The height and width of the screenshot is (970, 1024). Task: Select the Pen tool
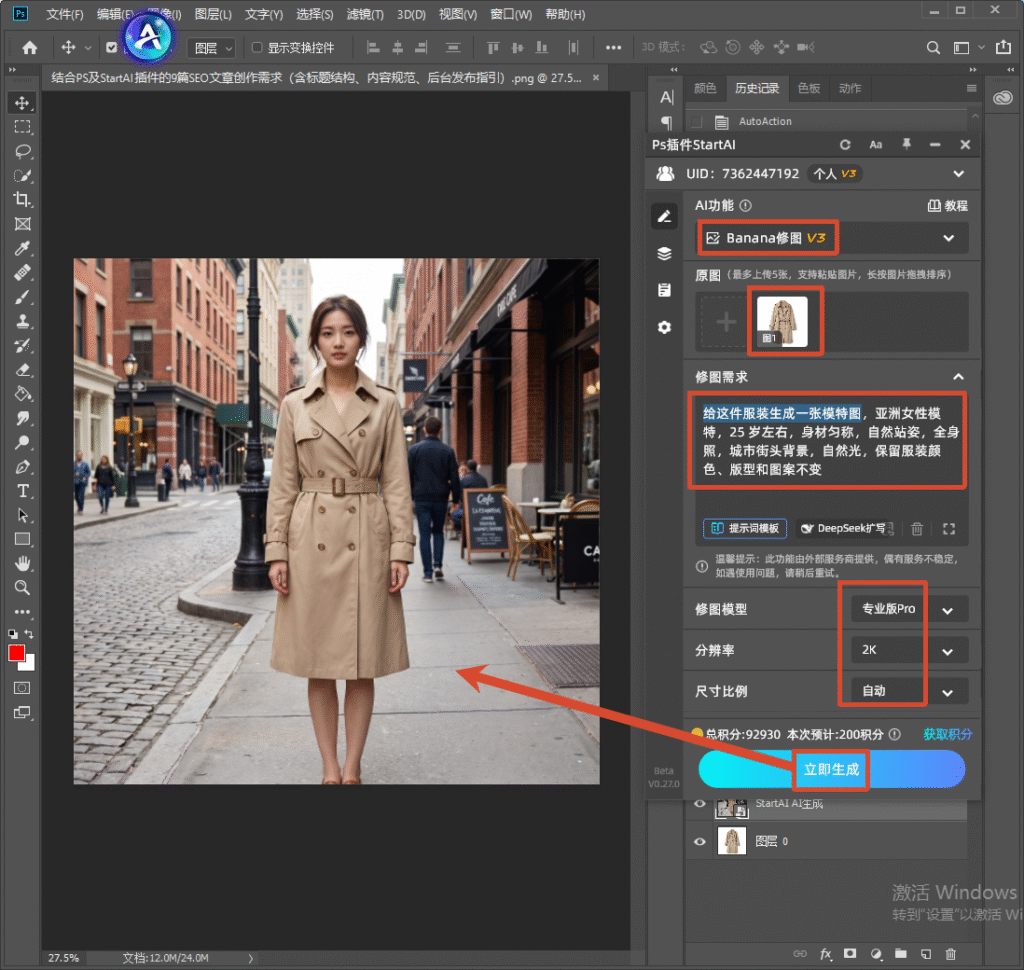click(x=22, y=467)
